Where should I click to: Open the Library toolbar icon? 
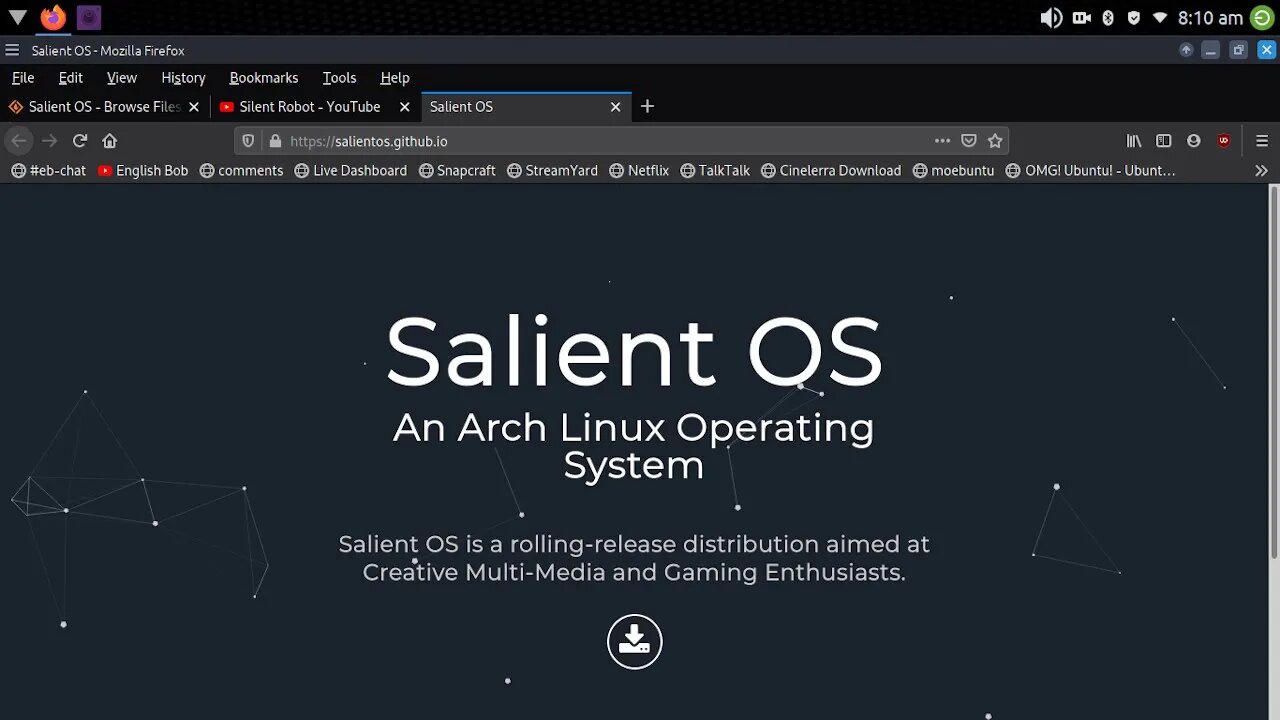click(x=1134, y=141)
